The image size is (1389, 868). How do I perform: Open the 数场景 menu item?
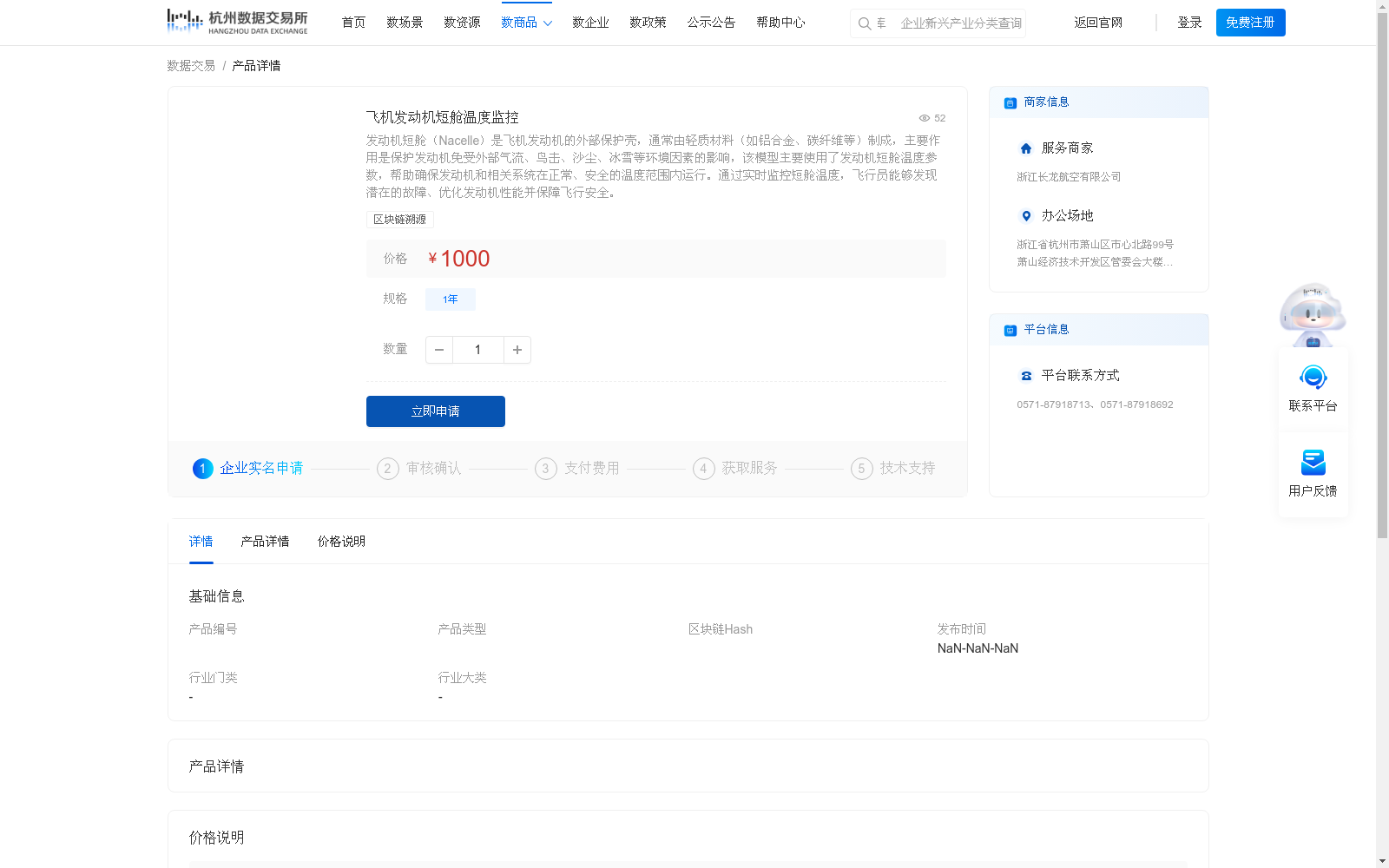click(405, 23)
